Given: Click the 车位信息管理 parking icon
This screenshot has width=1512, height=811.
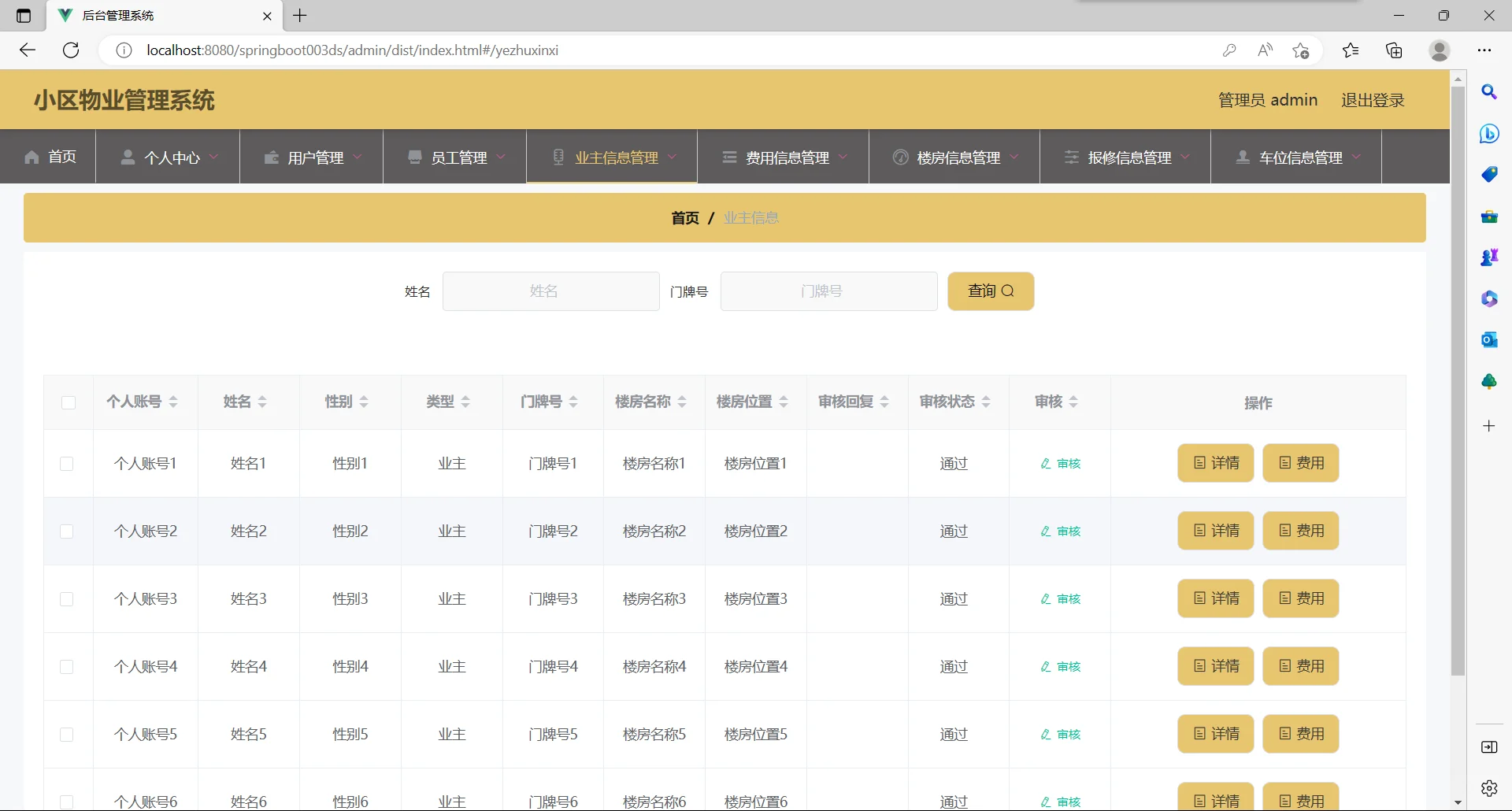Looking at the screenshot, I should [1243, 157].
